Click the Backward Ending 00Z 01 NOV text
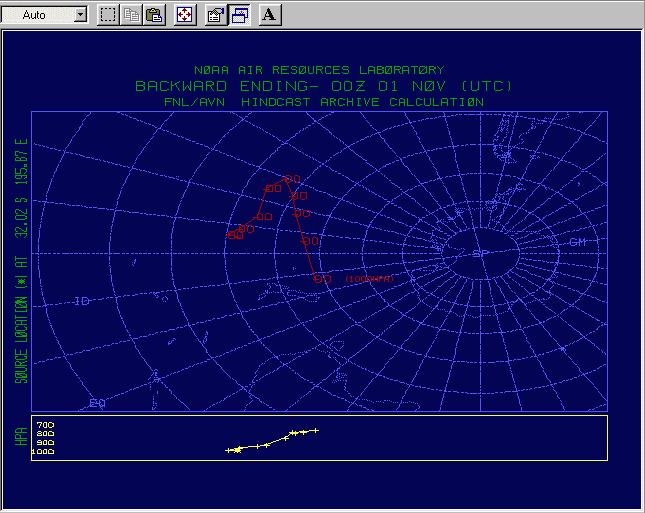Viewport: 645px width, 513px height. (x=323, y=86)
